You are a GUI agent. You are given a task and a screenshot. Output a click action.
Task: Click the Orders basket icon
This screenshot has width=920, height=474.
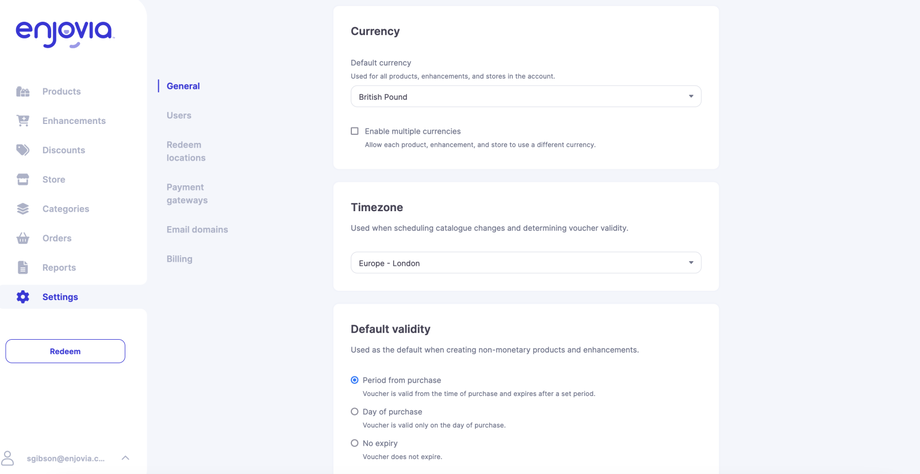click(x=23, y=238)
